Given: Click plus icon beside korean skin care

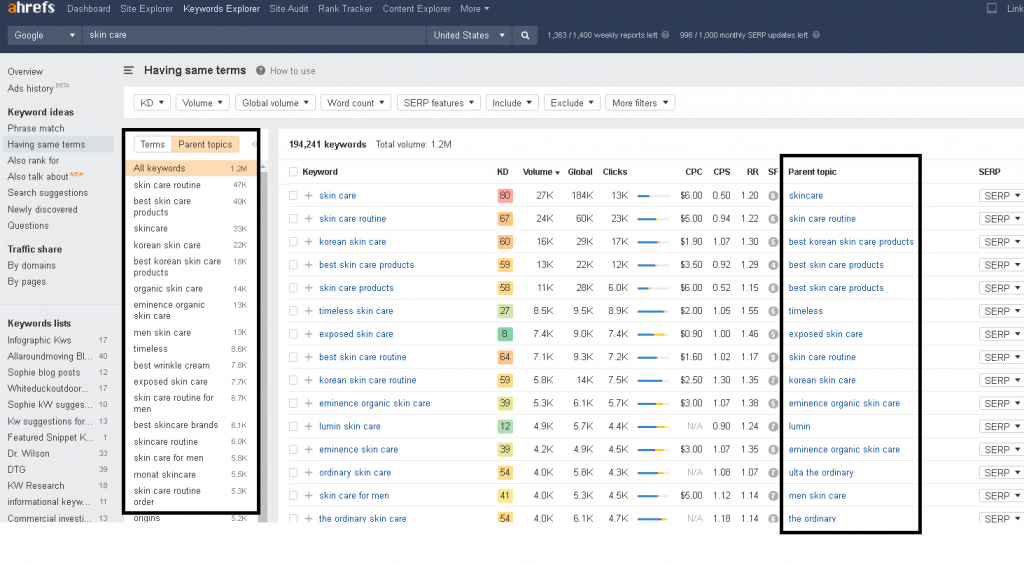Looking at the screenshot, I should 308,242.
